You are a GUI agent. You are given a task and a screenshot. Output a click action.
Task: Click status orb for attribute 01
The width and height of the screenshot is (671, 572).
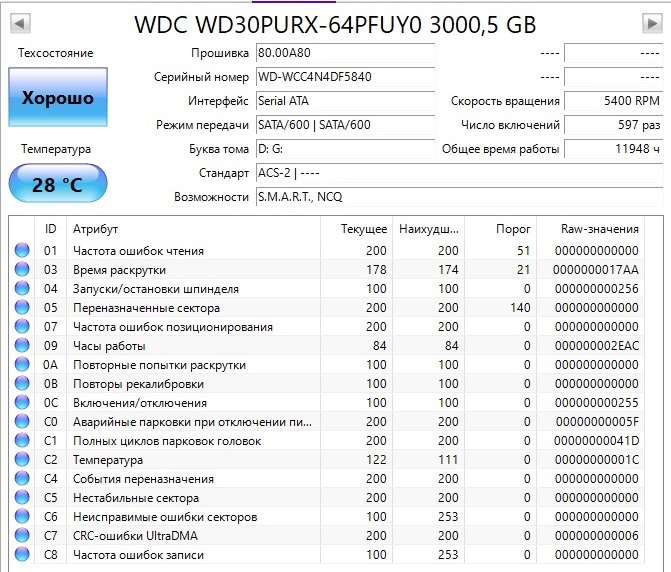click(22, 250)
